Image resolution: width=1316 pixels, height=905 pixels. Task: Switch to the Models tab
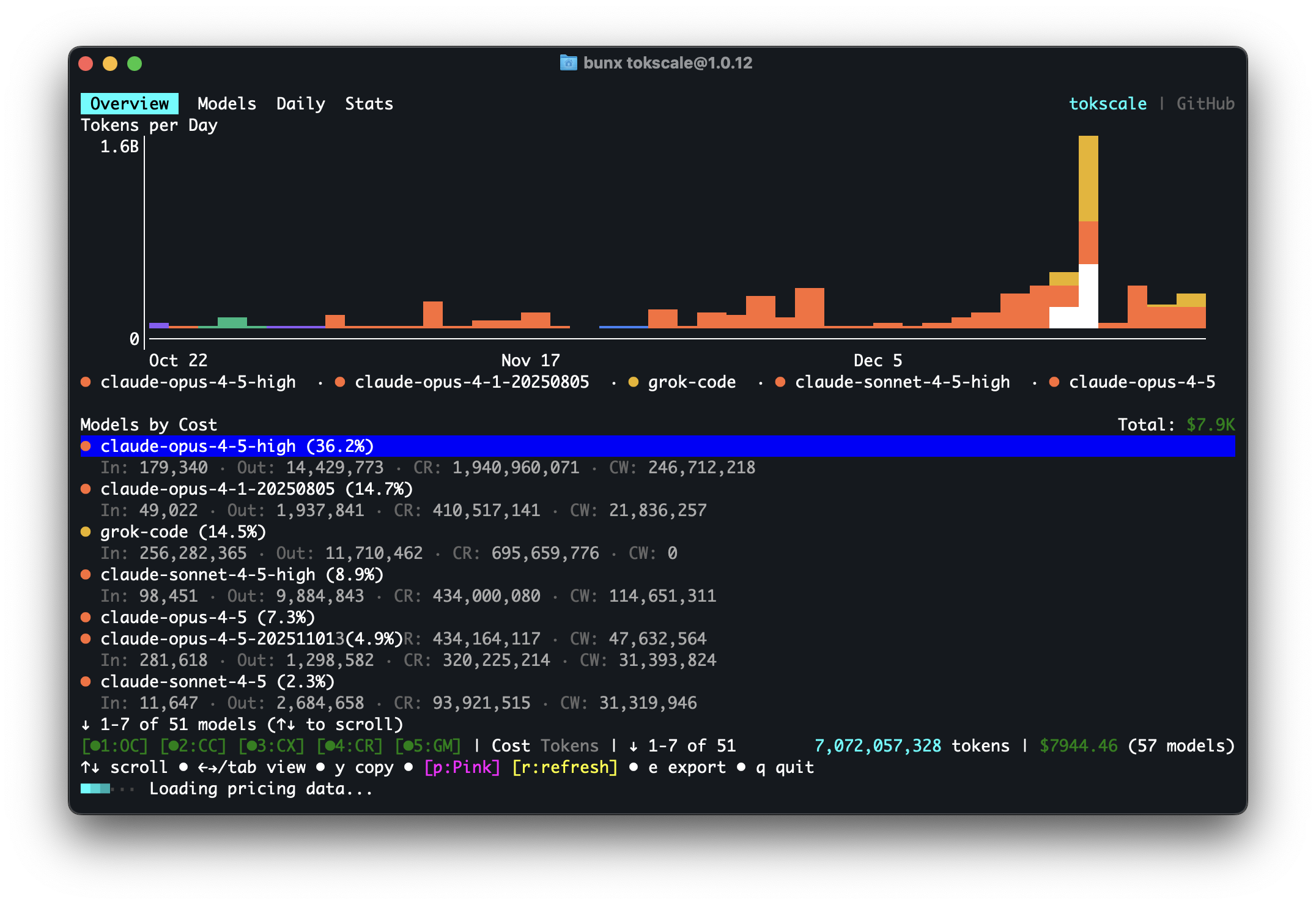227,104
